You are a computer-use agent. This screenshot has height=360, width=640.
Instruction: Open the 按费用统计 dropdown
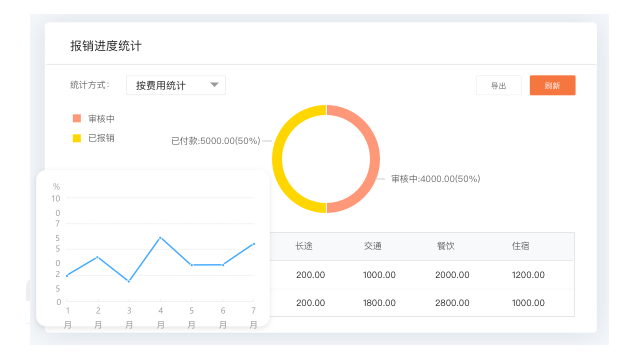click(x=176, y=85)
